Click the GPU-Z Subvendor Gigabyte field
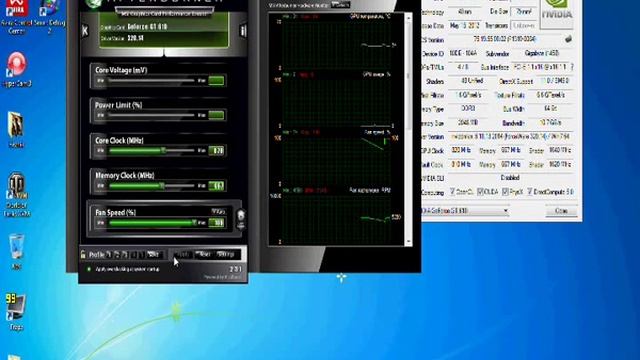 (x=542, y=53)
